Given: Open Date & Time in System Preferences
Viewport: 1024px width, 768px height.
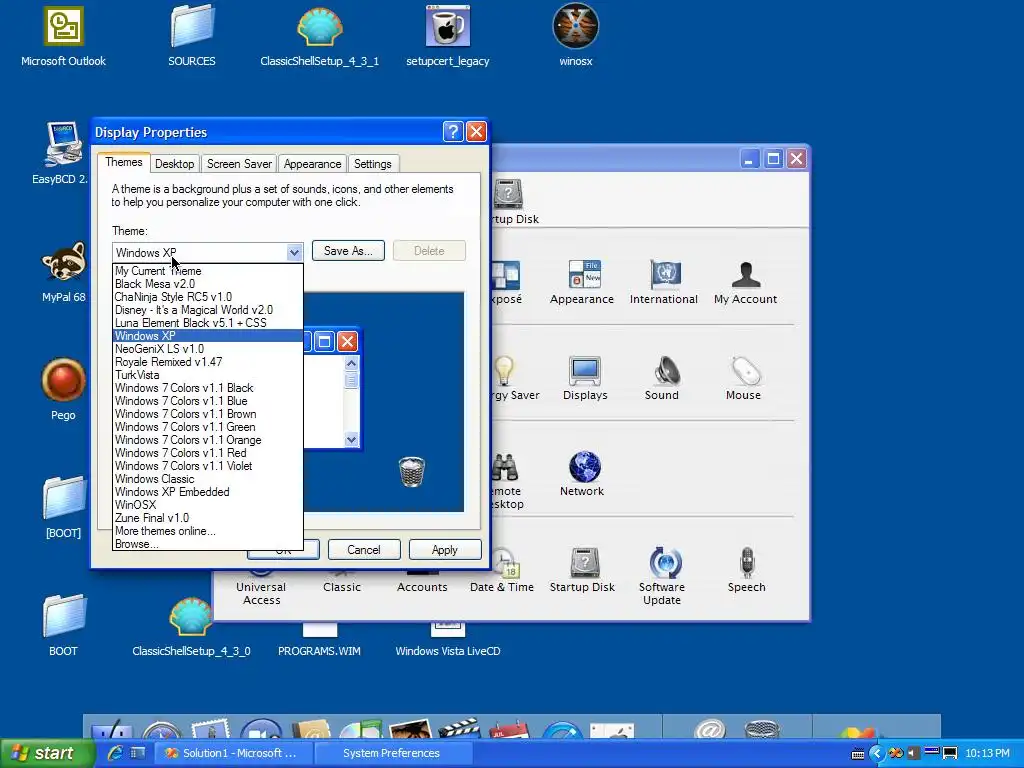Looking at the screenshot, I should pos(502,570).
